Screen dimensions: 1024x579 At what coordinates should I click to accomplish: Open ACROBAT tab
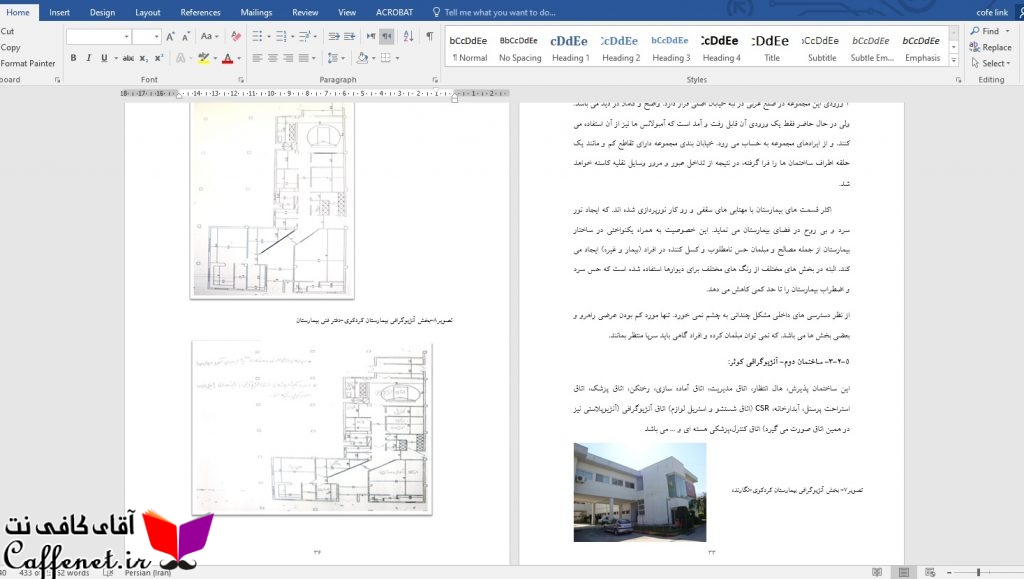point(394,12)
